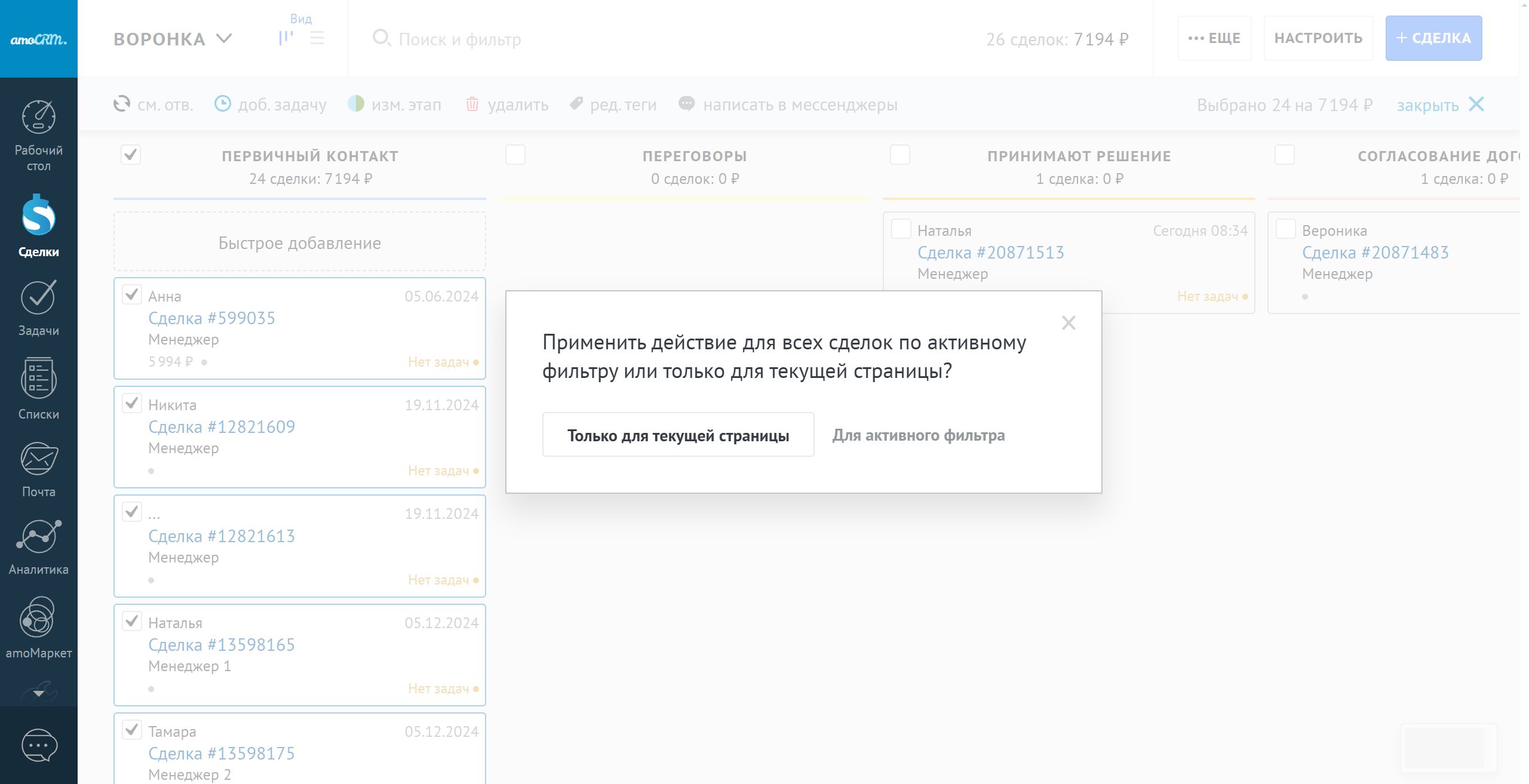Click the Поиск и фильтр search field
Viewport: 1529px width, 784px height.
[460, 39]
